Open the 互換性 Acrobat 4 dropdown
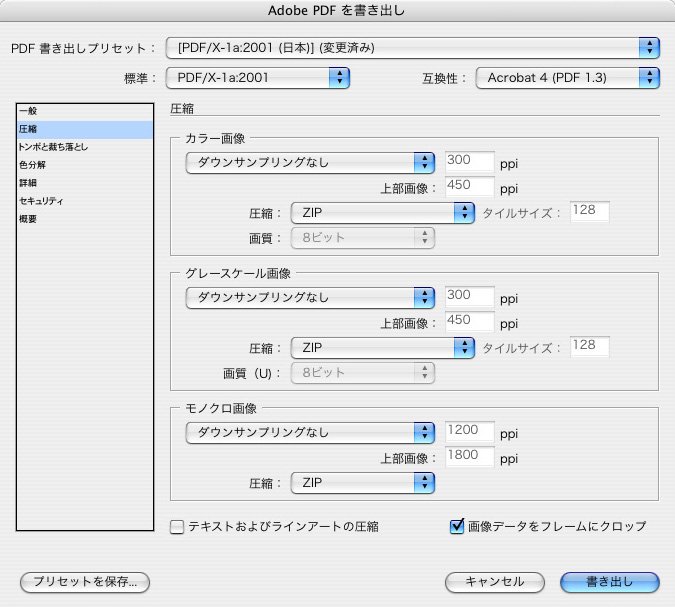Viewport: 675px width, 607px height. point(567,78)
